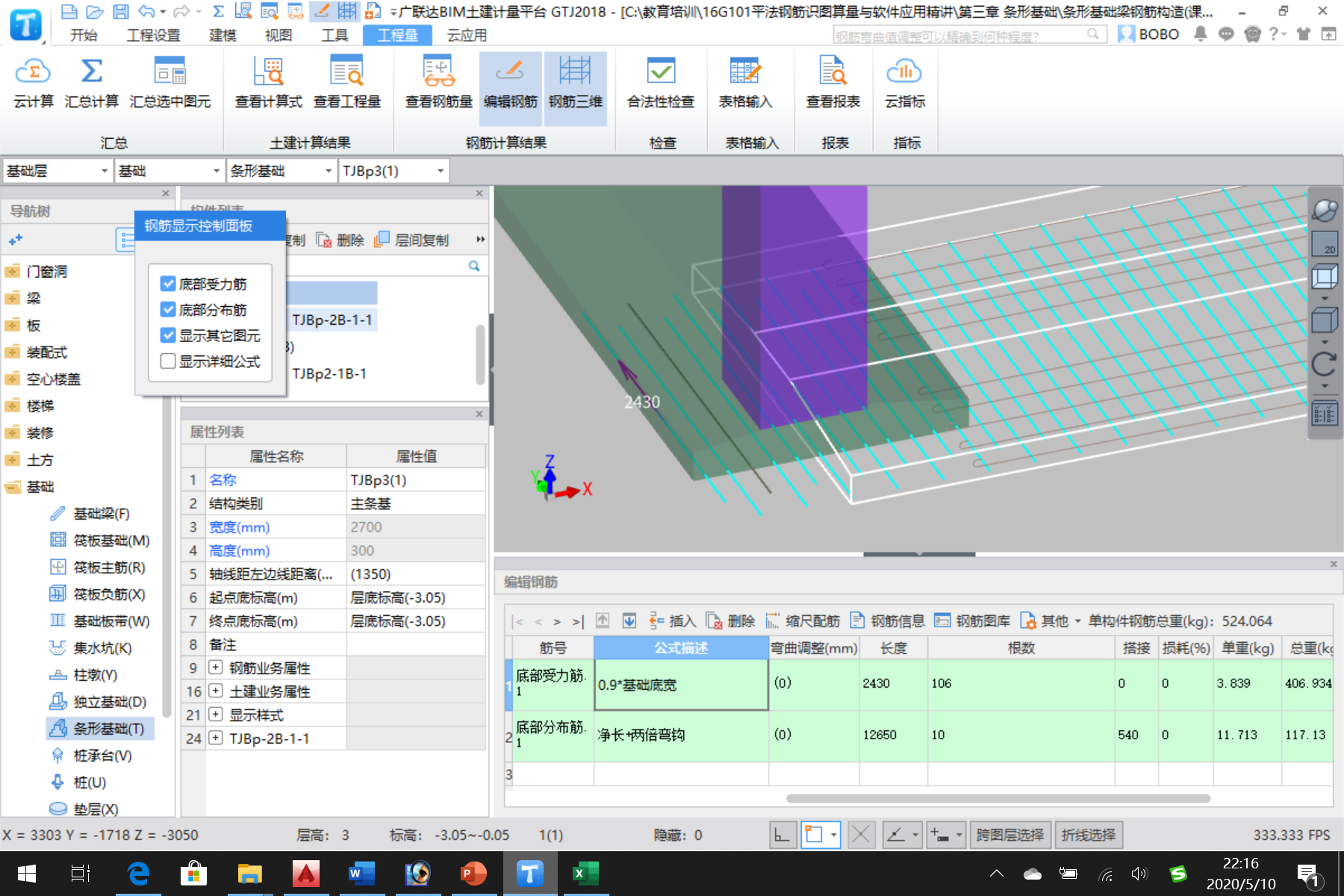This screenshot has height=896, width=1344.
Task: Expand 土建业务属性 property group
Action: point(215,691)
